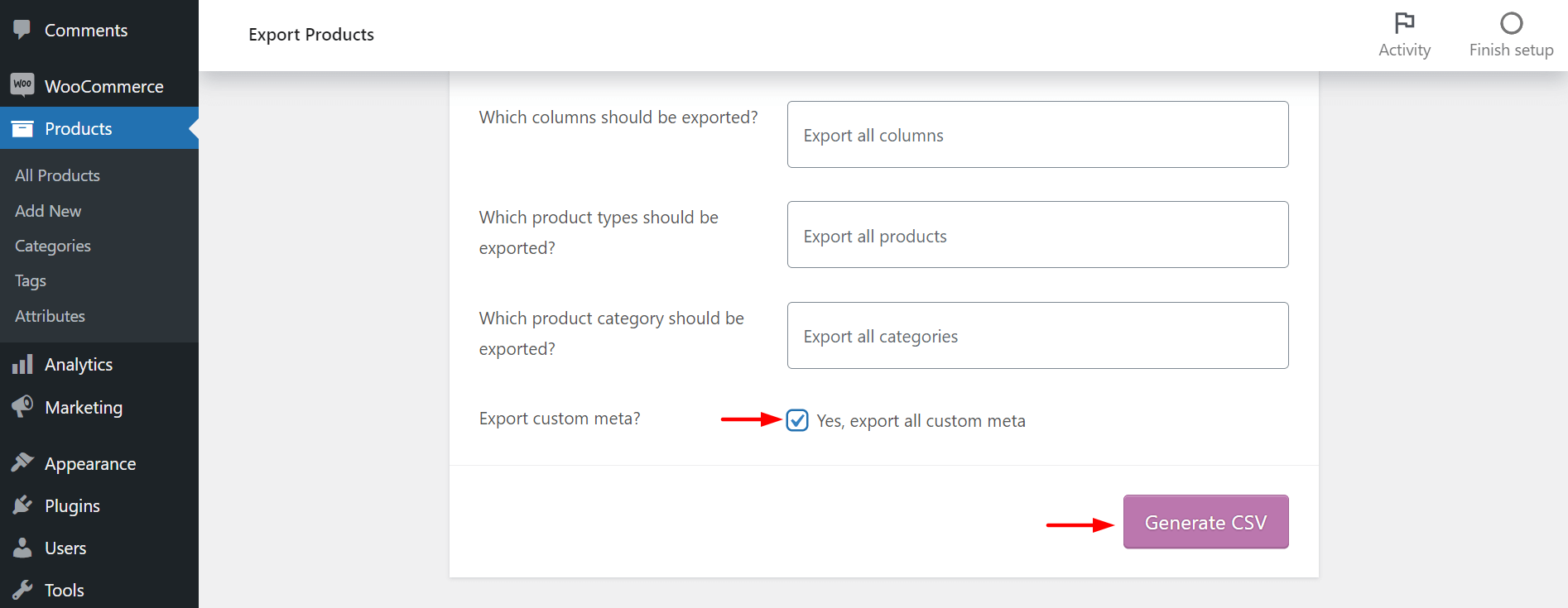Click the Marketing megaphone icon
The height and width of the screenshot is (608, 1568).
tap(22, 406)
